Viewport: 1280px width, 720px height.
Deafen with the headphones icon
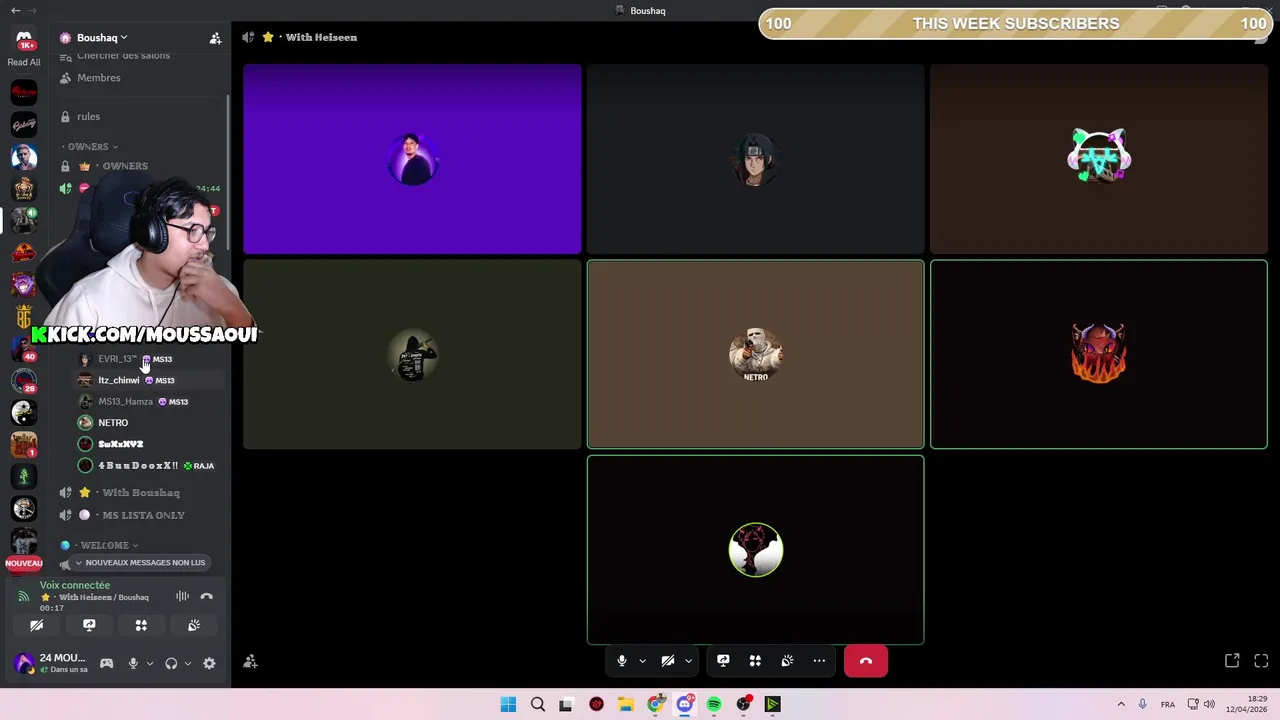[171, 663]
